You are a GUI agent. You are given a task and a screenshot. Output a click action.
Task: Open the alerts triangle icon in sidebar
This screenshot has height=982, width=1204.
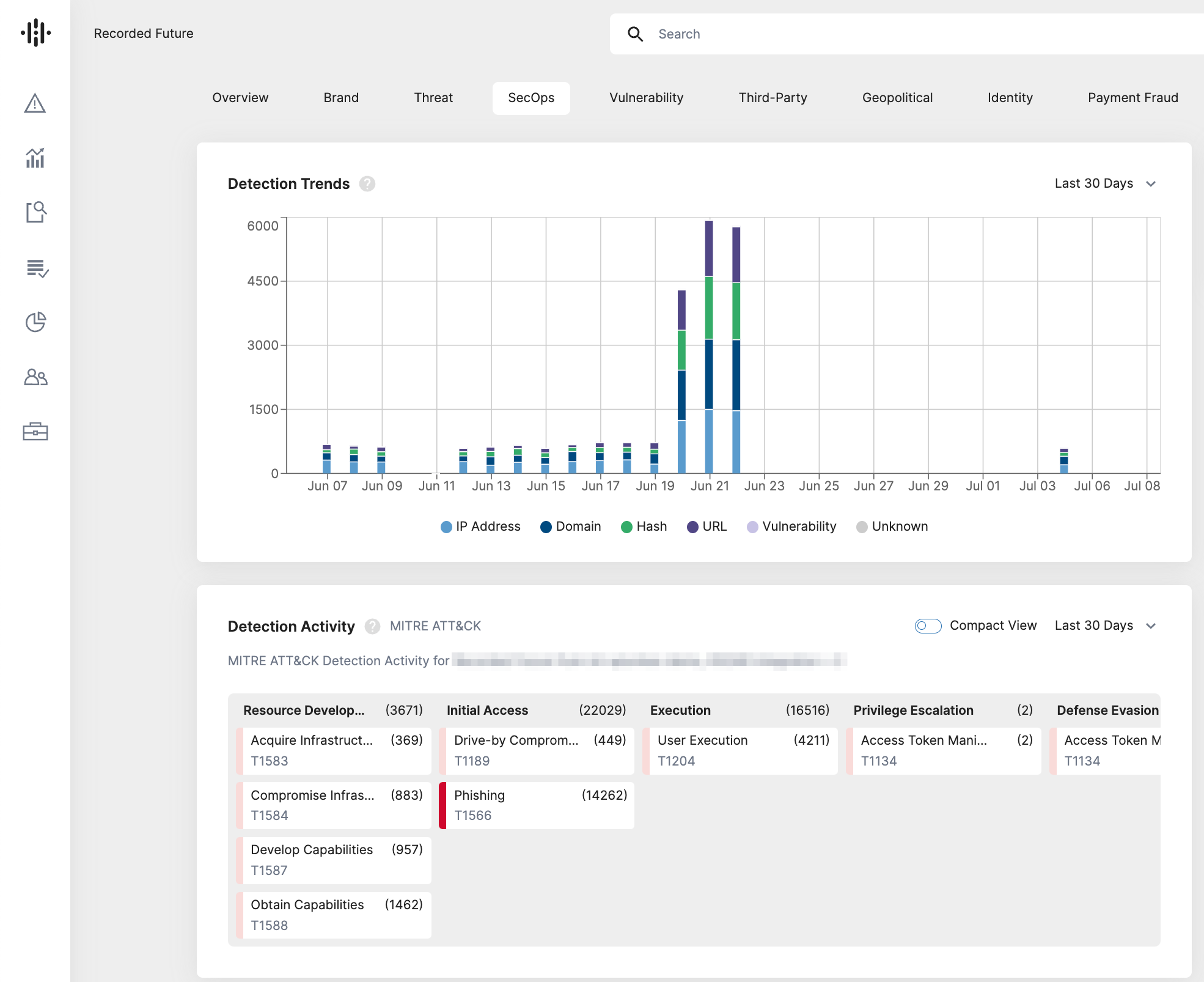coord(35,103)
